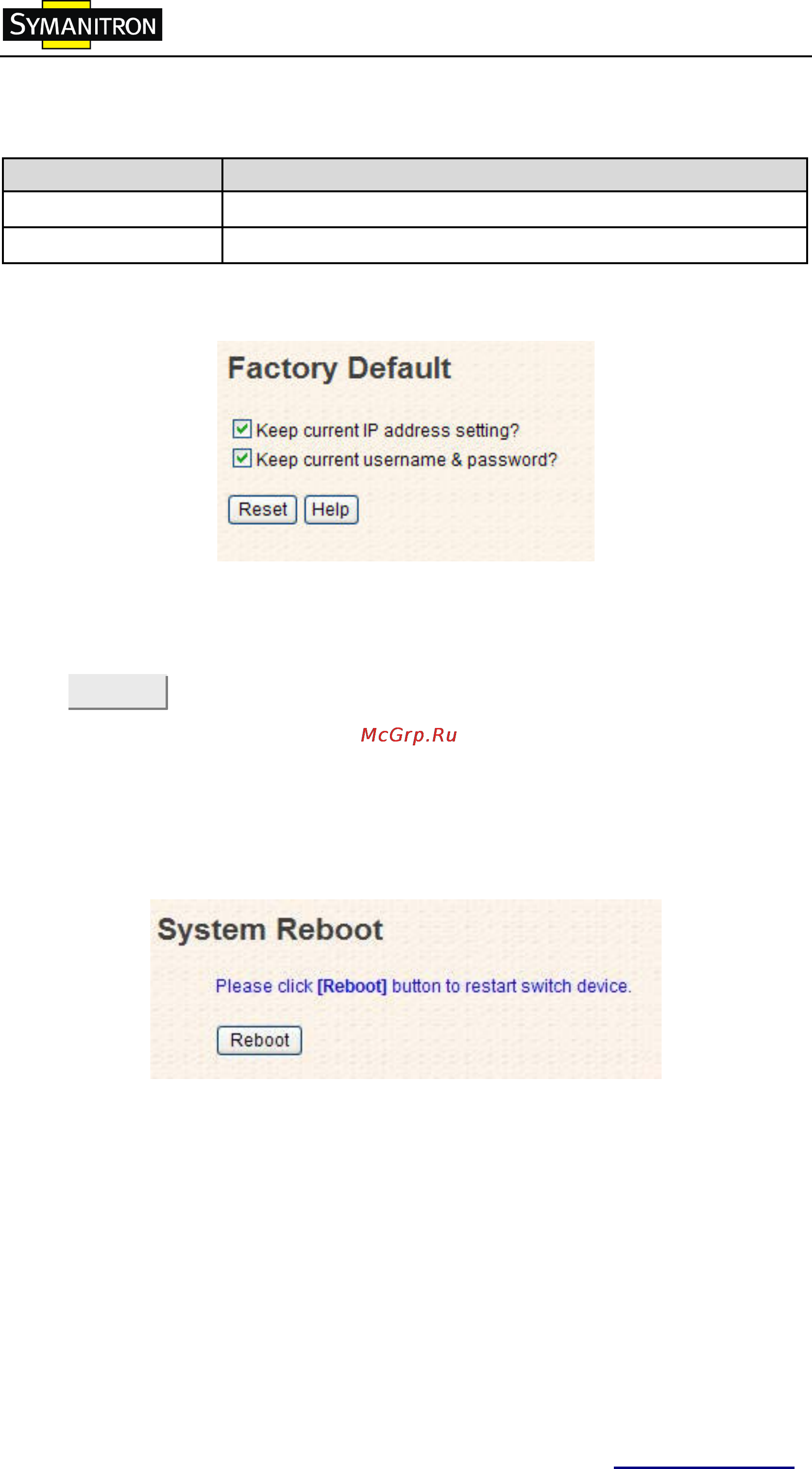Screen dimensions: 812x1469
Task: Click the yellow square behind the Symanitron name
Action: tap(66, 24)
